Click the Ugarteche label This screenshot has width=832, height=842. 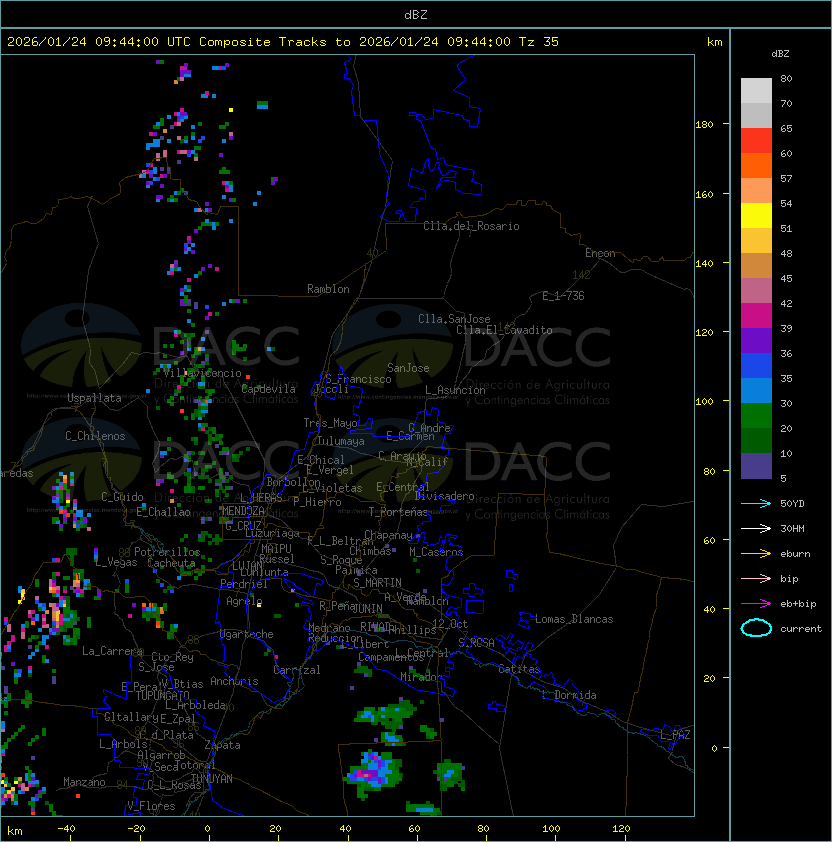[247, 634]
